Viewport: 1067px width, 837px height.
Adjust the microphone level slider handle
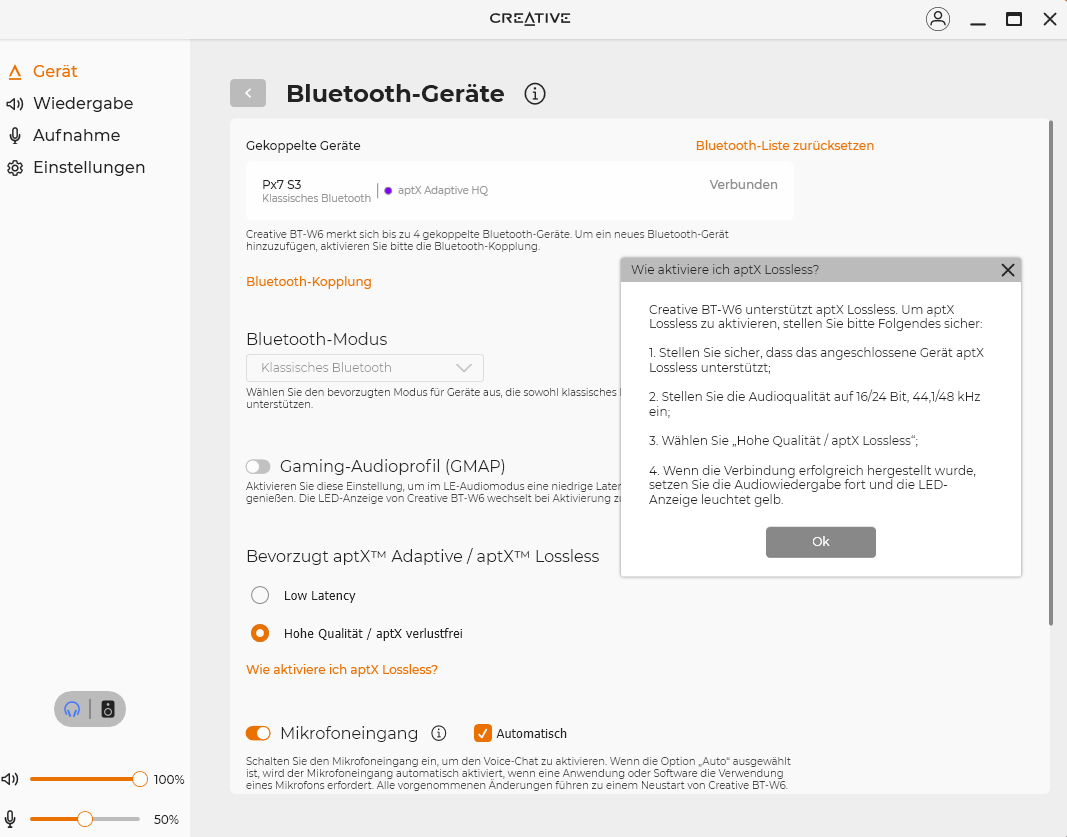(x=85, y=819)
